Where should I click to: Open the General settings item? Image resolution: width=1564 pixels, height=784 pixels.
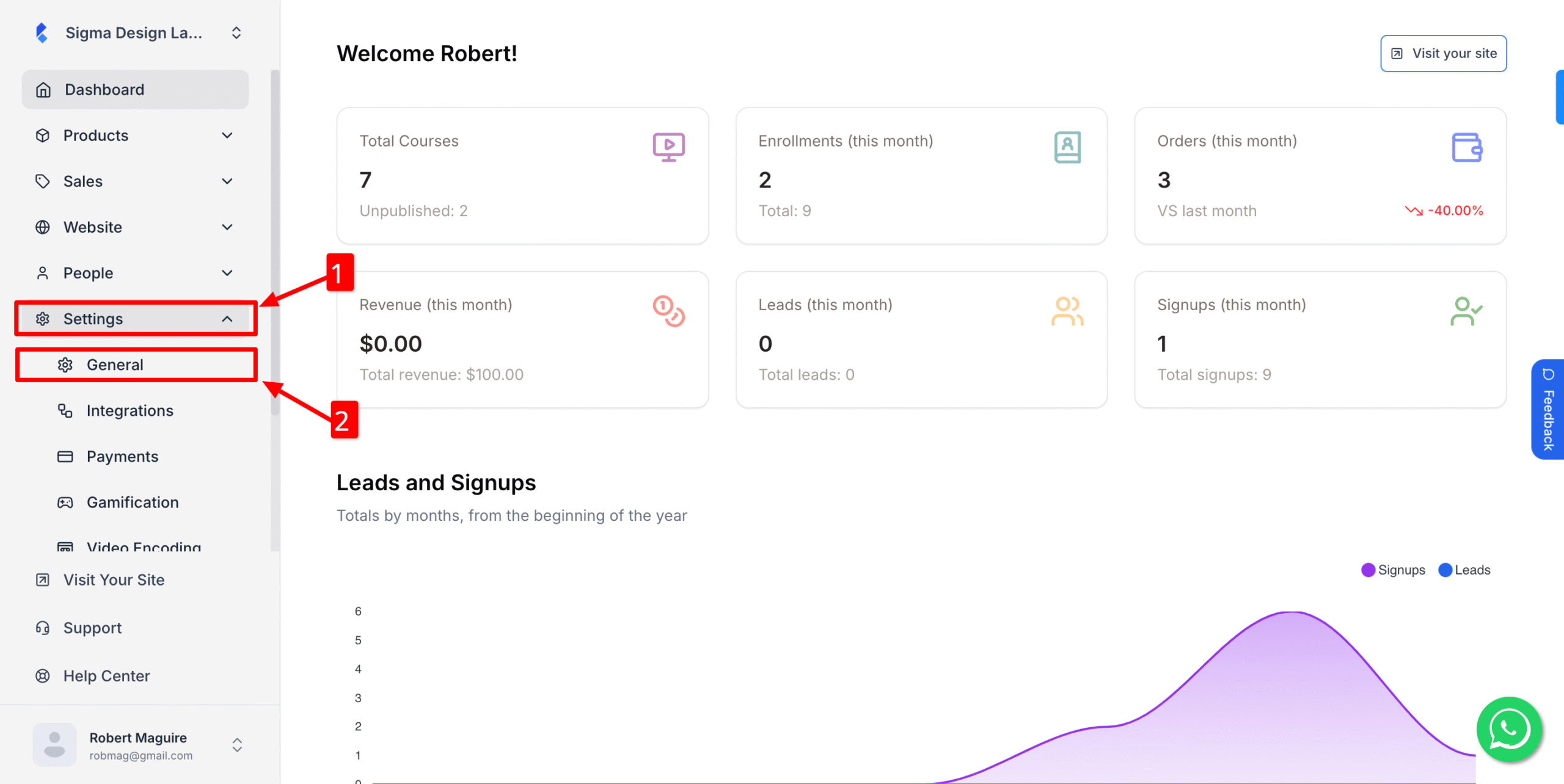click(x=115, y=365)
